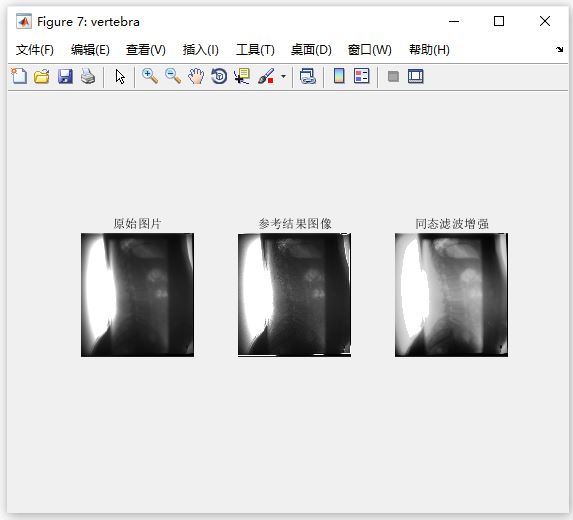Insert a colorbar from the toolbar
The image size is (573, 520).
pos(339,76)
